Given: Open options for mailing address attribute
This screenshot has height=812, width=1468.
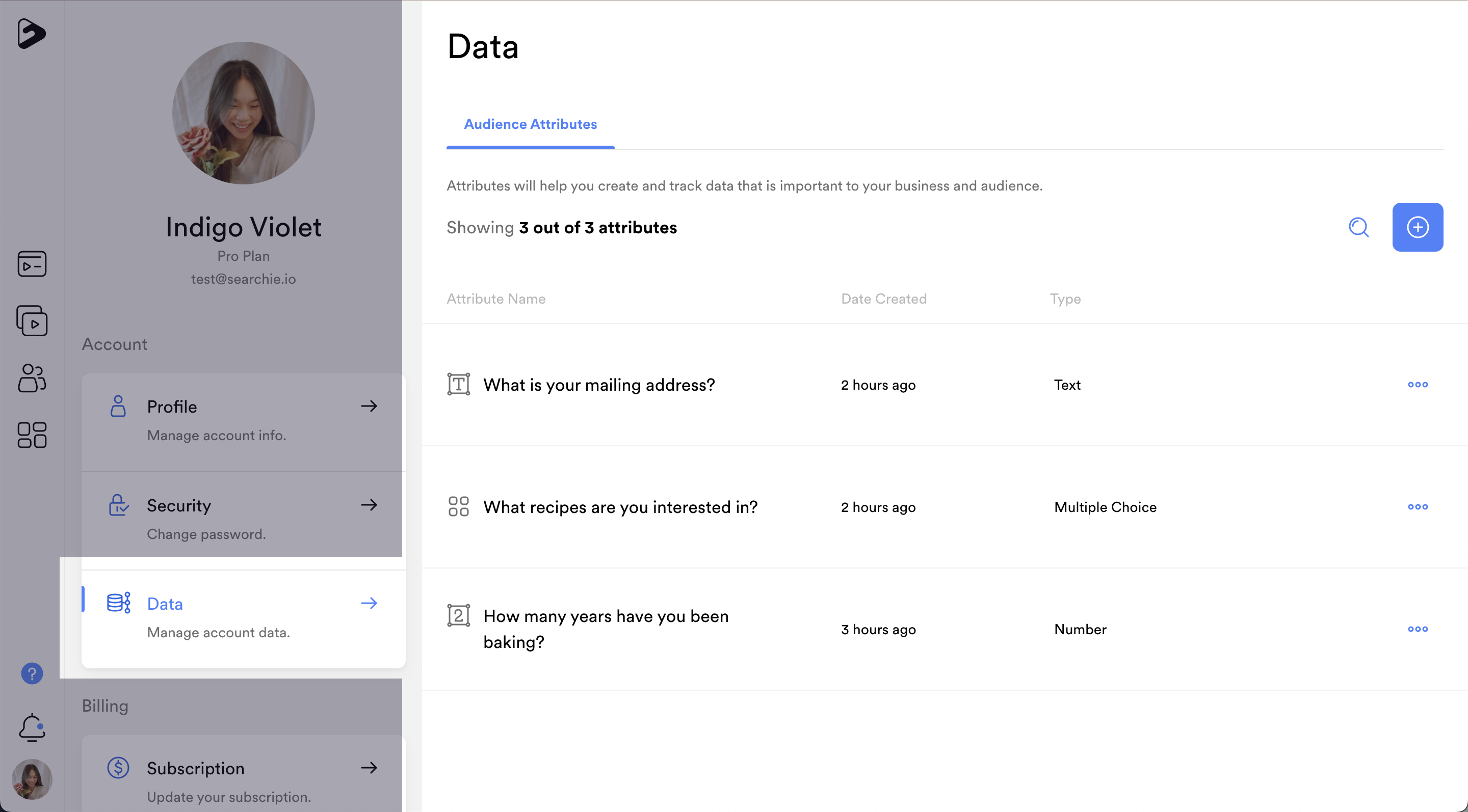Looking at the screenshot, I should click(1417, 385).
